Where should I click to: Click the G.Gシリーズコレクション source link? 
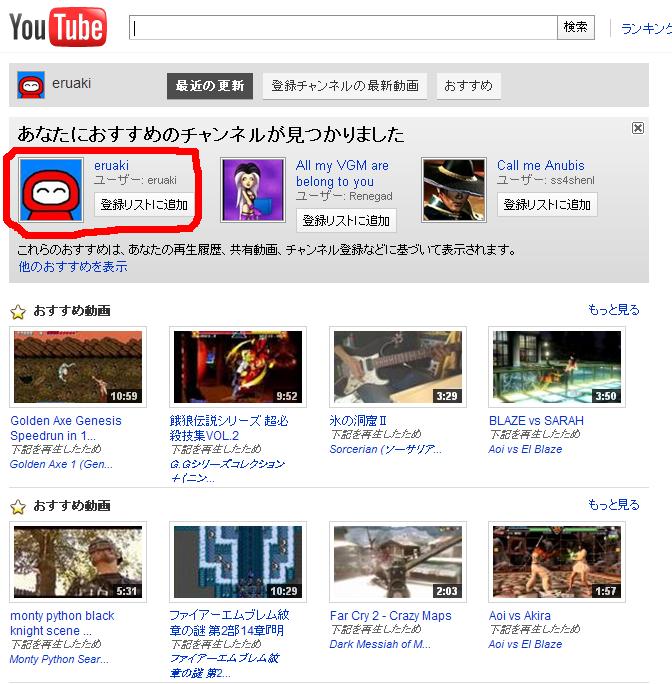pyautogui.click(x=228, y=471)
